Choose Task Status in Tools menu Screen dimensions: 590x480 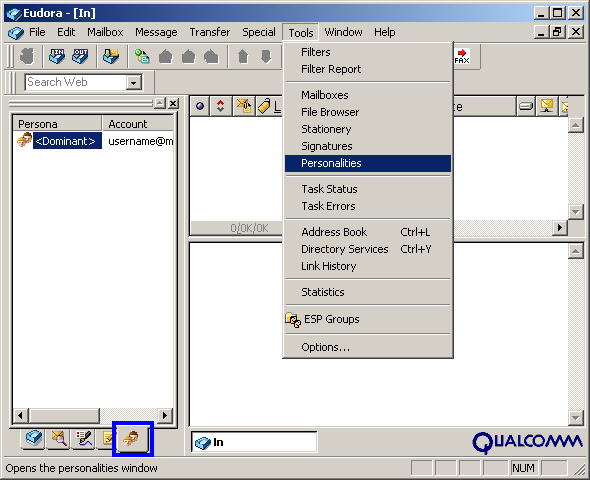coord(368,189)
